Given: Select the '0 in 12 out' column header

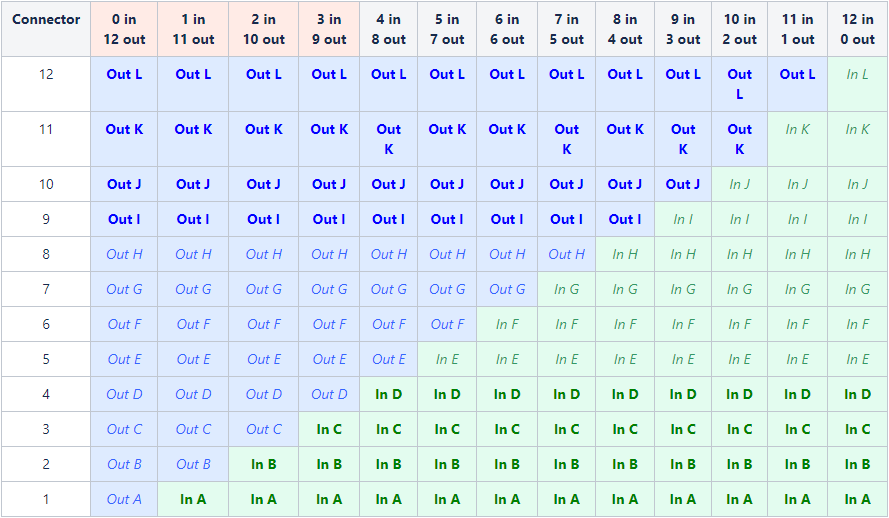Looking at the screenshot, I should (124, 29).
